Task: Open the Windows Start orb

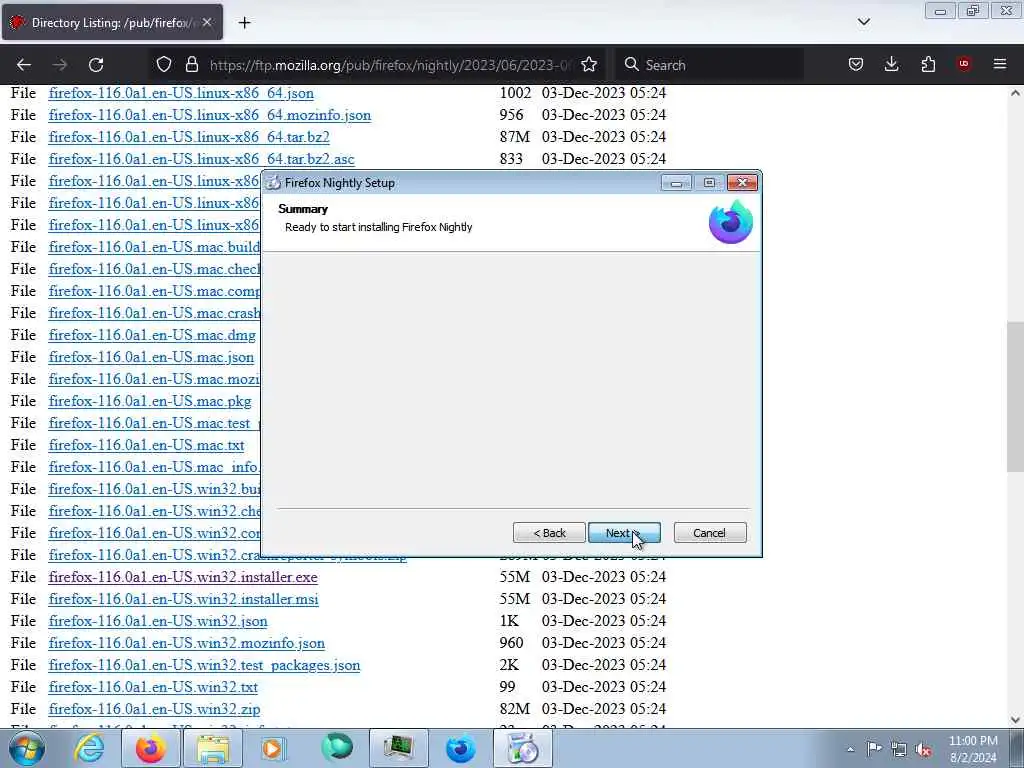Action: tap(27, 748)
